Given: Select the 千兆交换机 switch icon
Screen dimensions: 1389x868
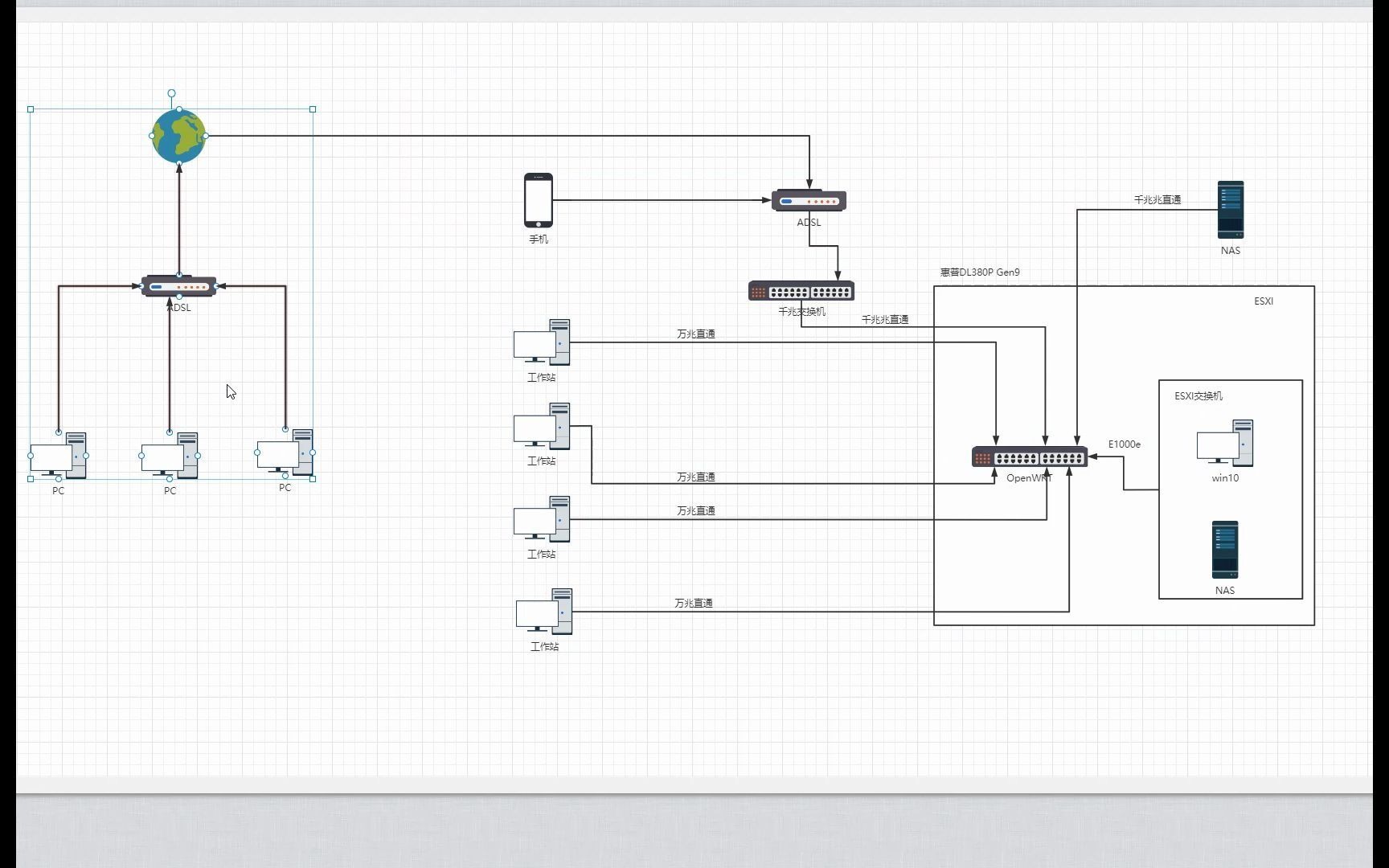Looking at the screenshot, I should point(801,291).
